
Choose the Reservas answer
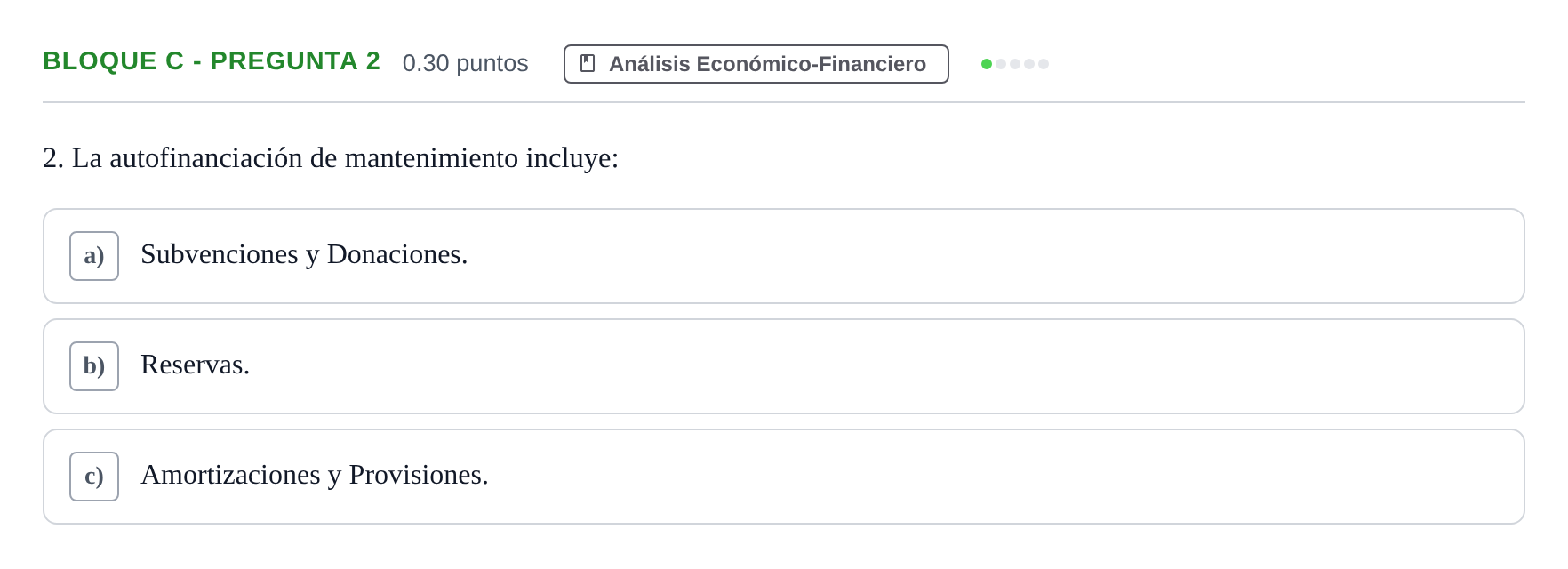(x=196, y=365)
